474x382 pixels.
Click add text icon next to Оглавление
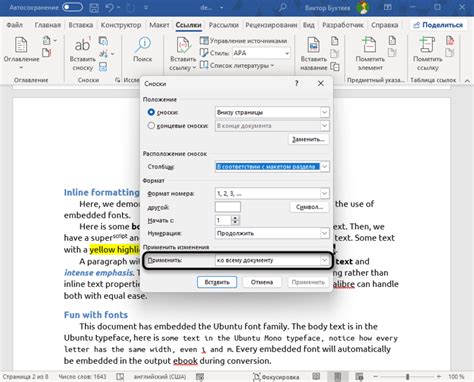tap(49, 41)
